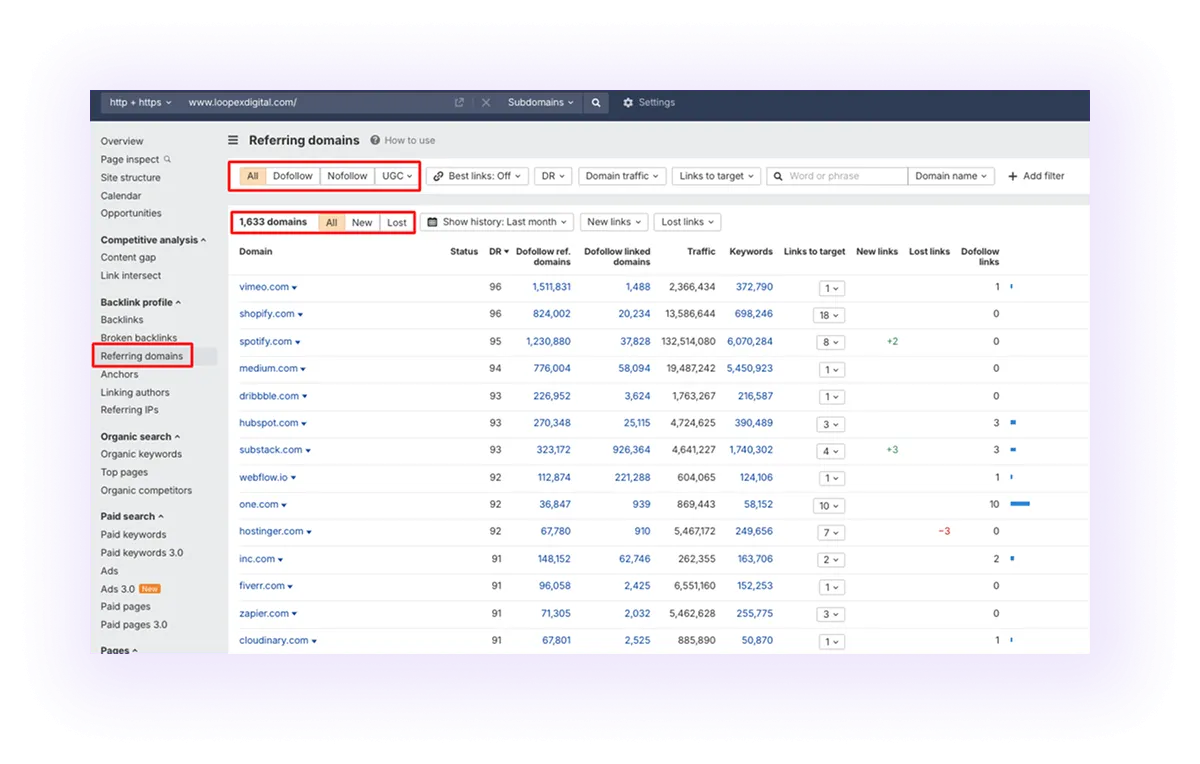Open the http + https protocol dropdown
Viewport: 1200px width, 764px height.
pyautogui.click(x=140, y=103)
